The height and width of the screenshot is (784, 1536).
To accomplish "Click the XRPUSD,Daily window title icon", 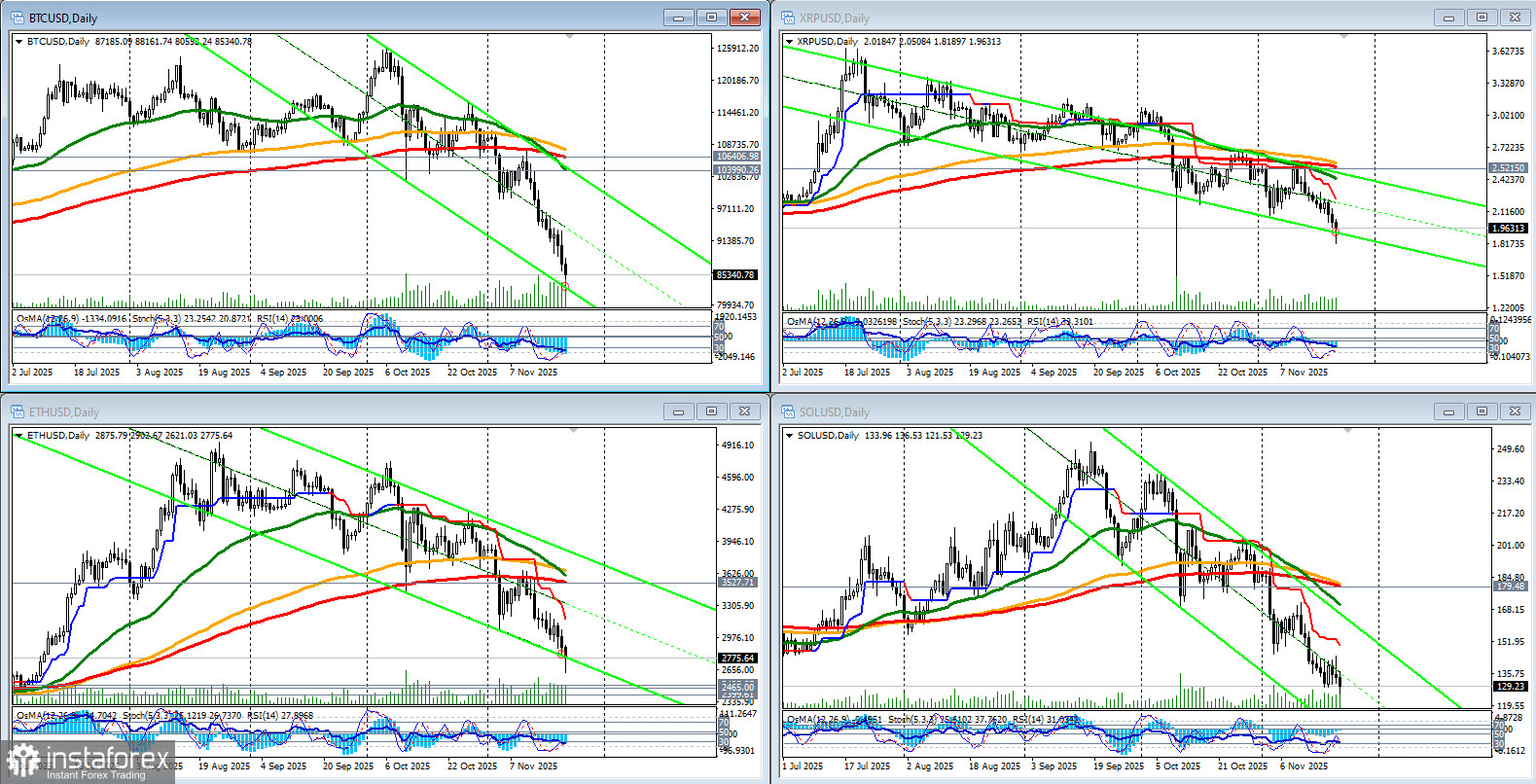I will click(788, 18).
